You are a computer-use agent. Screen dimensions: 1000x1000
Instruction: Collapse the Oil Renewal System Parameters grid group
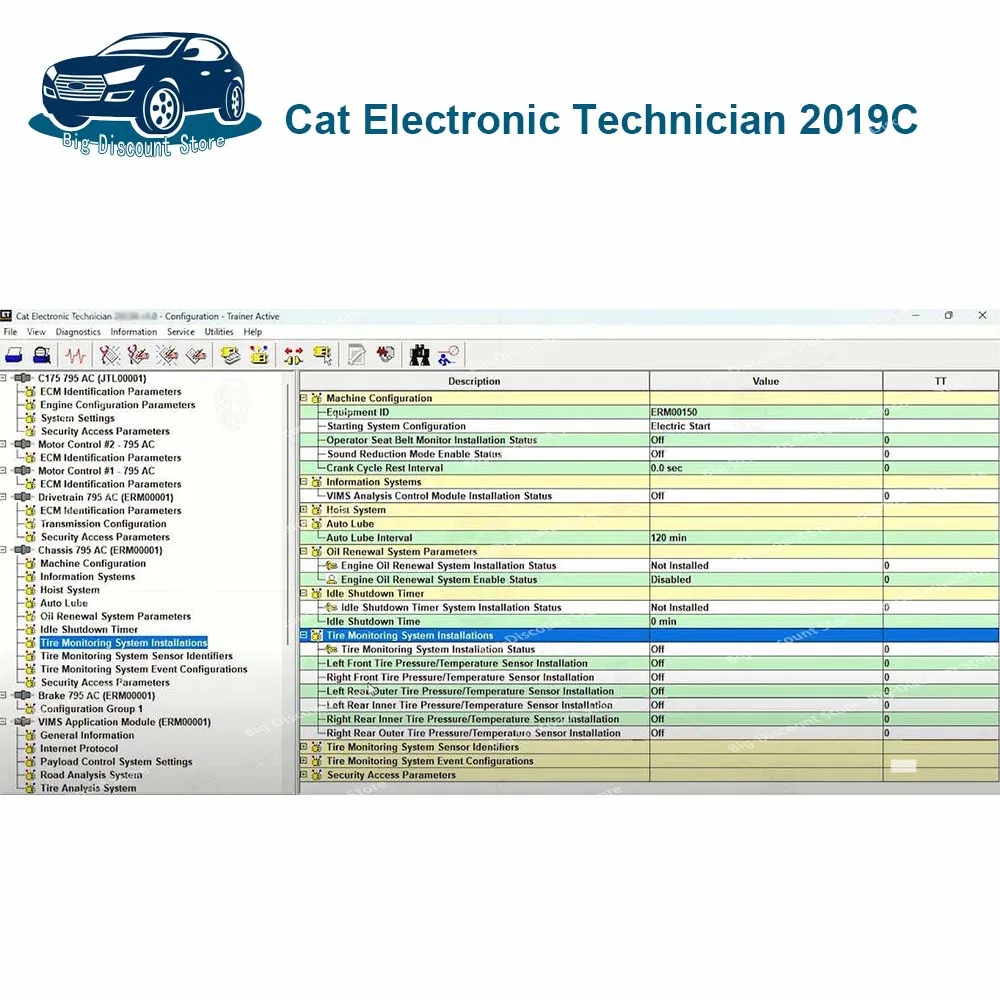pos(304,552)
